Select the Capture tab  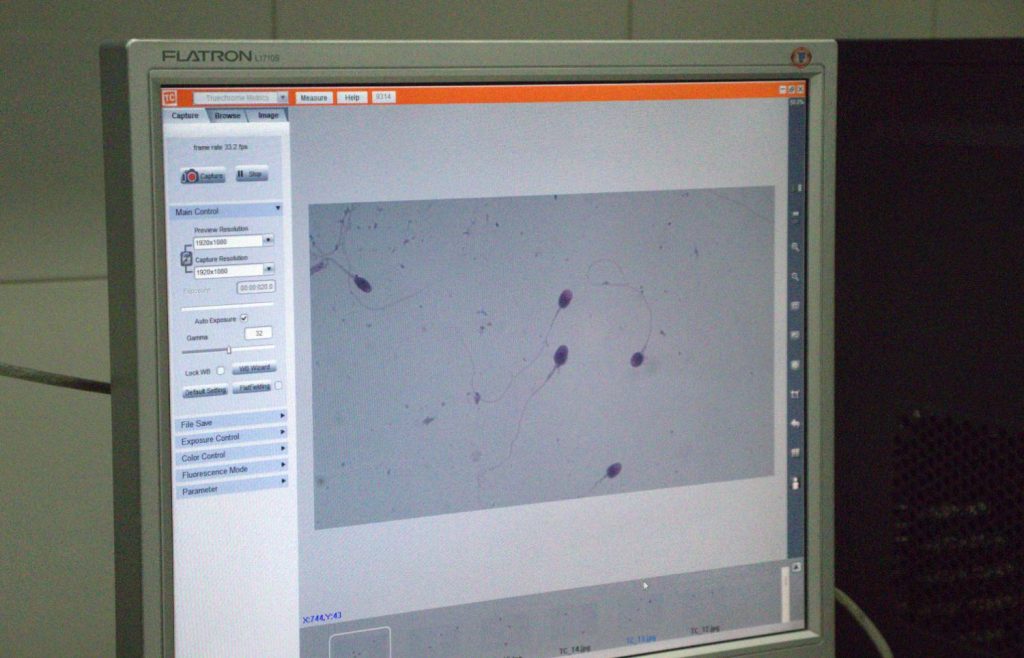(x=185, y=116)
